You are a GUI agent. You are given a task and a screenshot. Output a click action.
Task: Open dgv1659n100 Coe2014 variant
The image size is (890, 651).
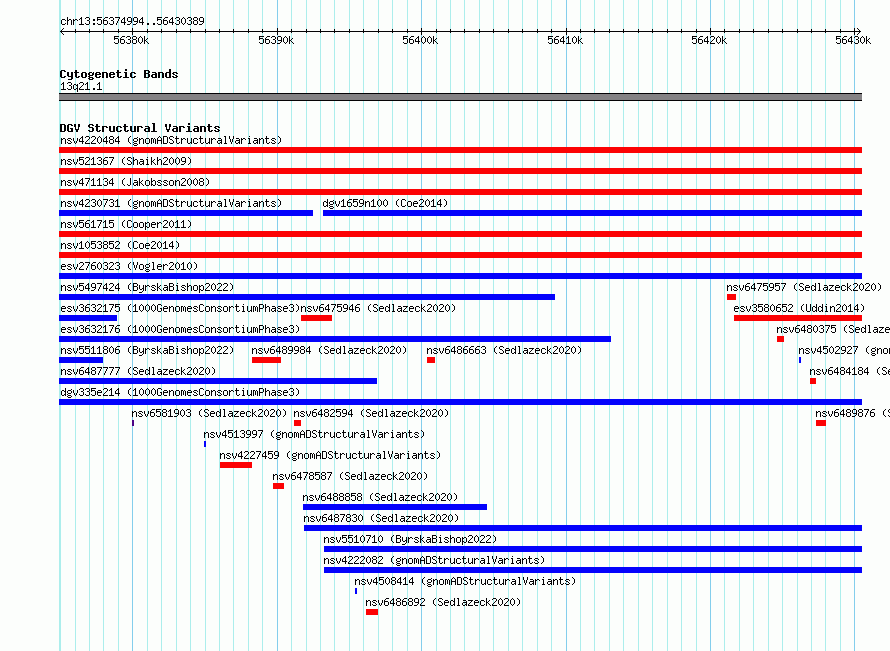click(385, 203)
